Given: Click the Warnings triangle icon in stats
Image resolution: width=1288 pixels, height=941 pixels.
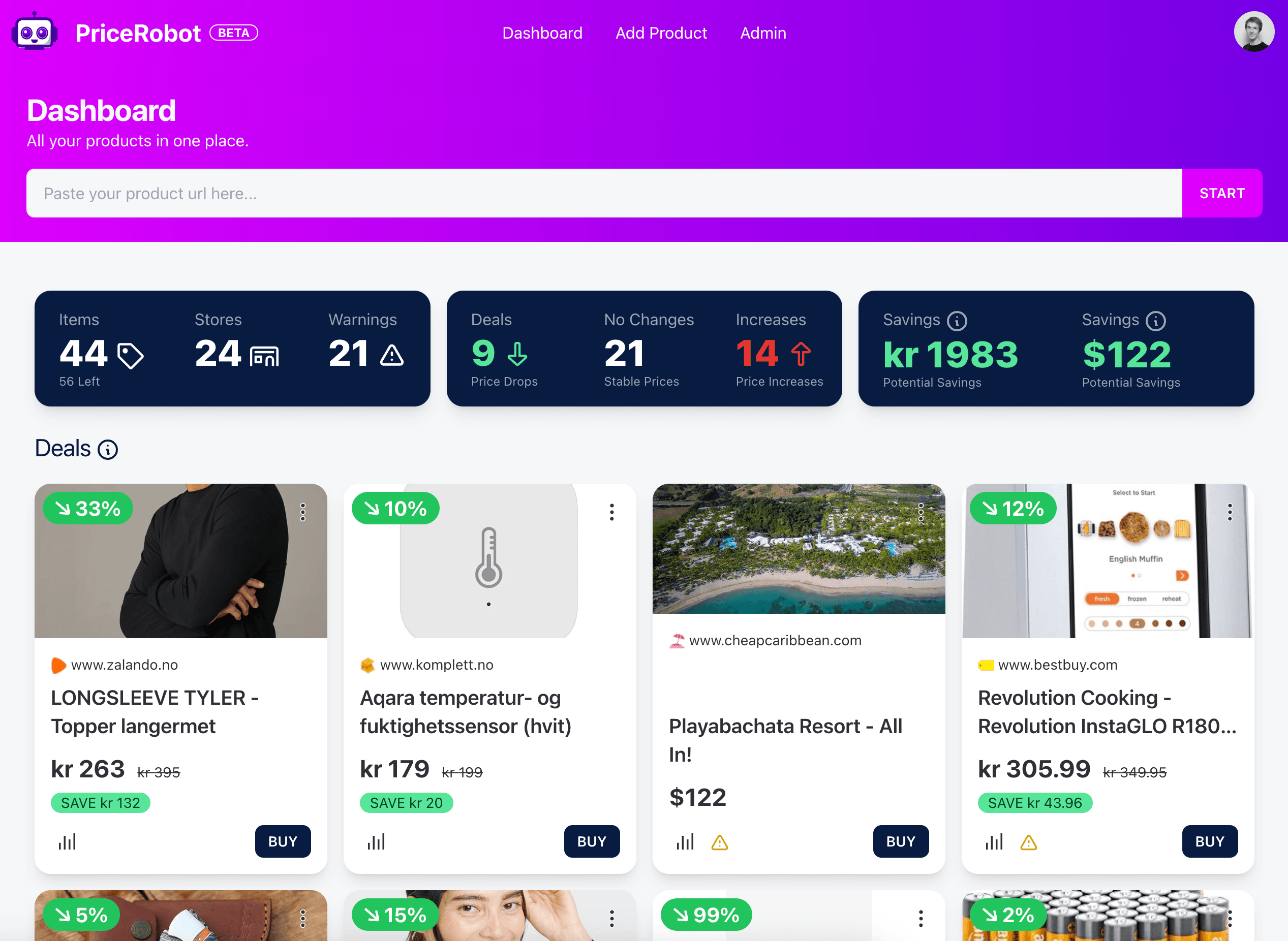Looking at the screenshot, I should (x=392, y=355).
